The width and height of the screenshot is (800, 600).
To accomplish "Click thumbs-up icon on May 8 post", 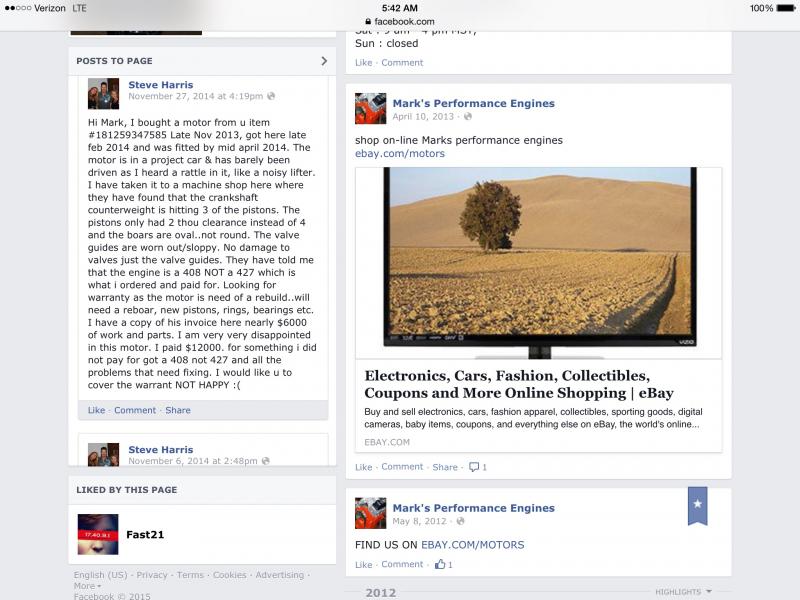I will click(440, 564).
